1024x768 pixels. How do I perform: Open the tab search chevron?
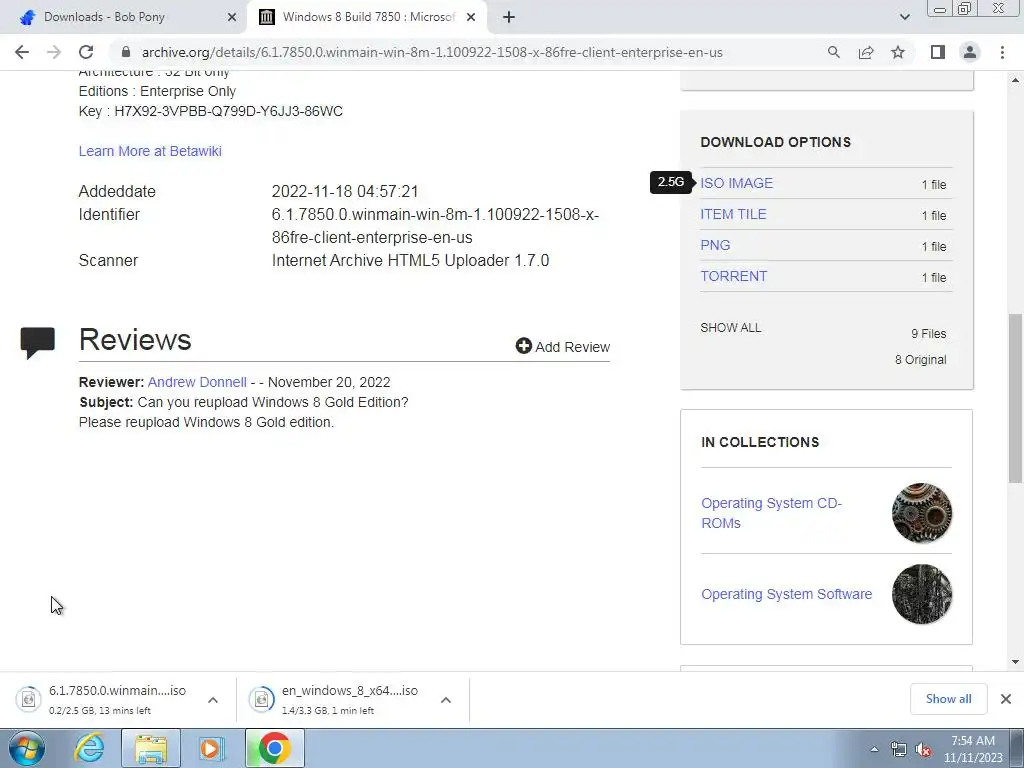point(904,17)
